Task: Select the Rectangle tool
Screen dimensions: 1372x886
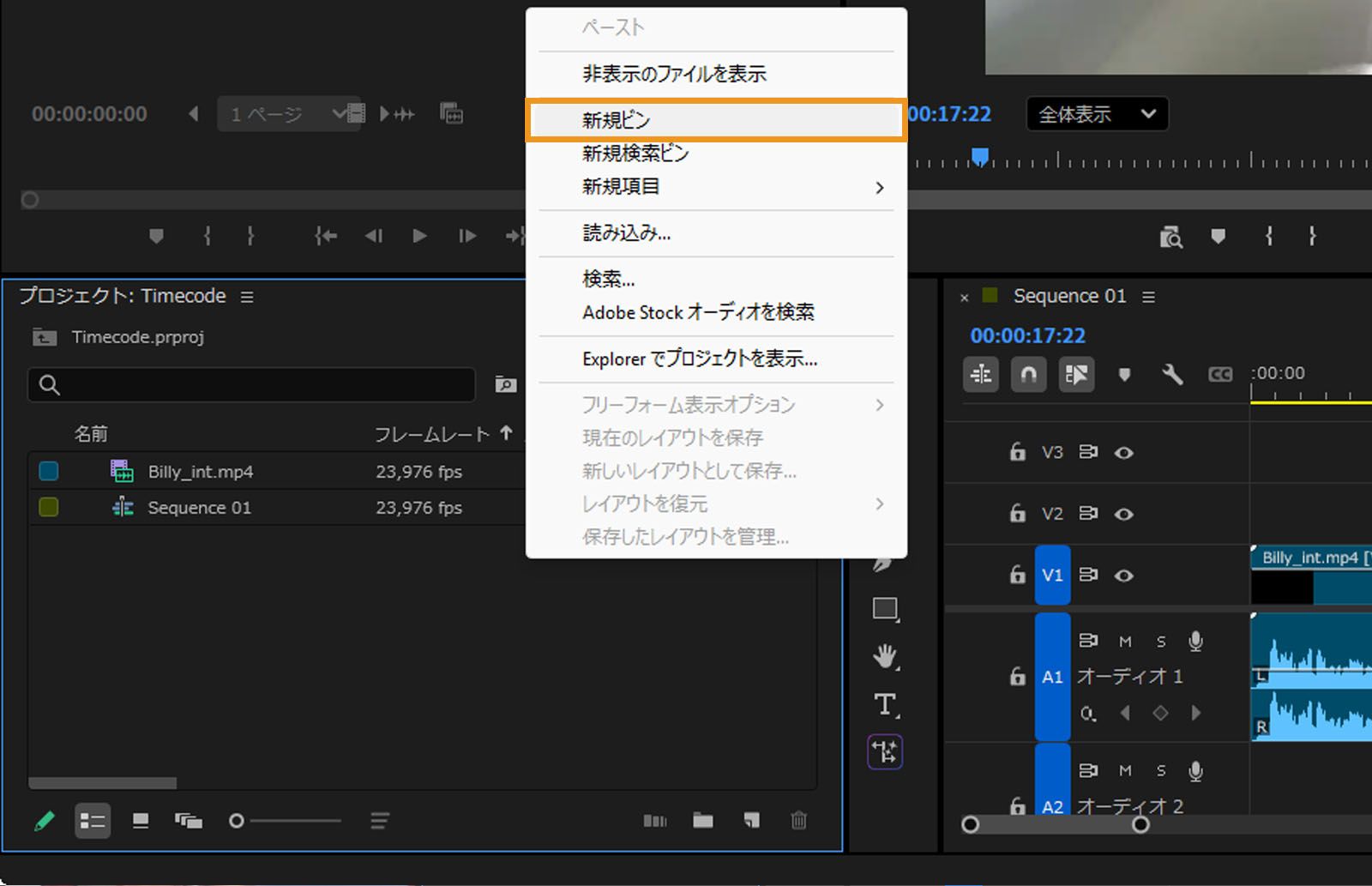Action: pyautogui.click(x=885, y=610)
